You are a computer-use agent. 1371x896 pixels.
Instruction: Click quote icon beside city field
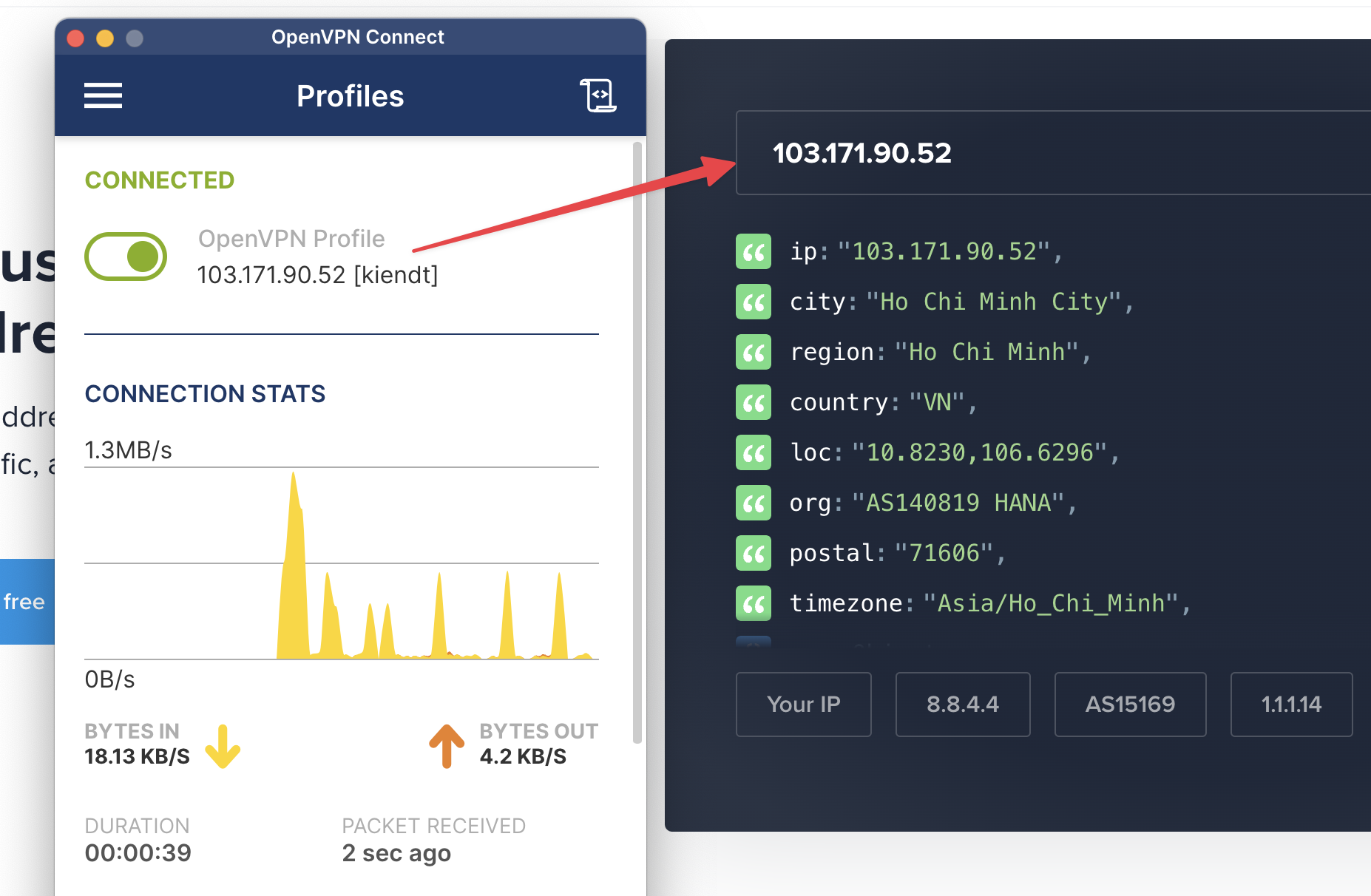point(754,302)
